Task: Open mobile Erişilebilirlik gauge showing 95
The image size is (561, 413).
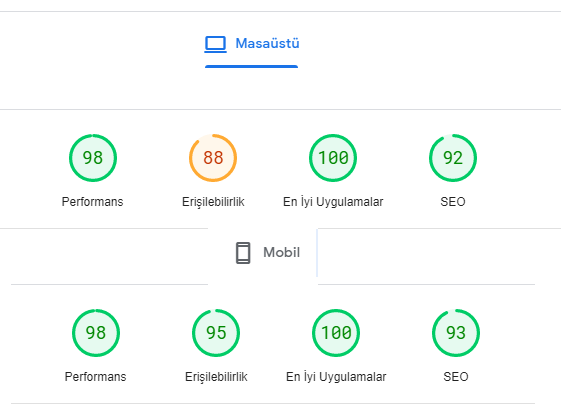Action: click(216, 333)
